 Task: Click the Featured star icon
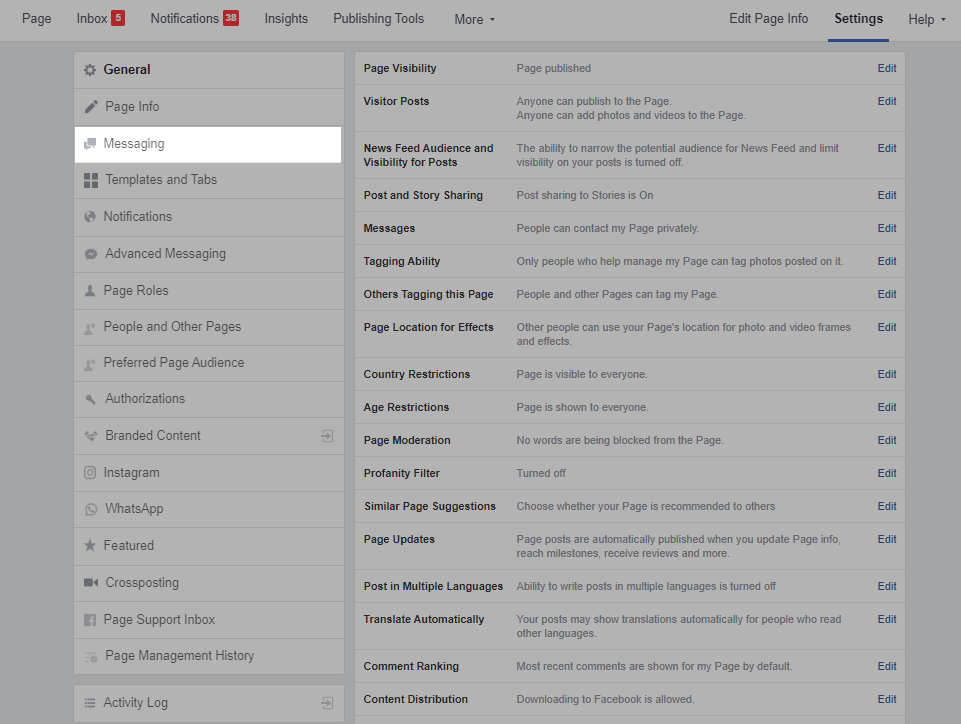point(91,546)
